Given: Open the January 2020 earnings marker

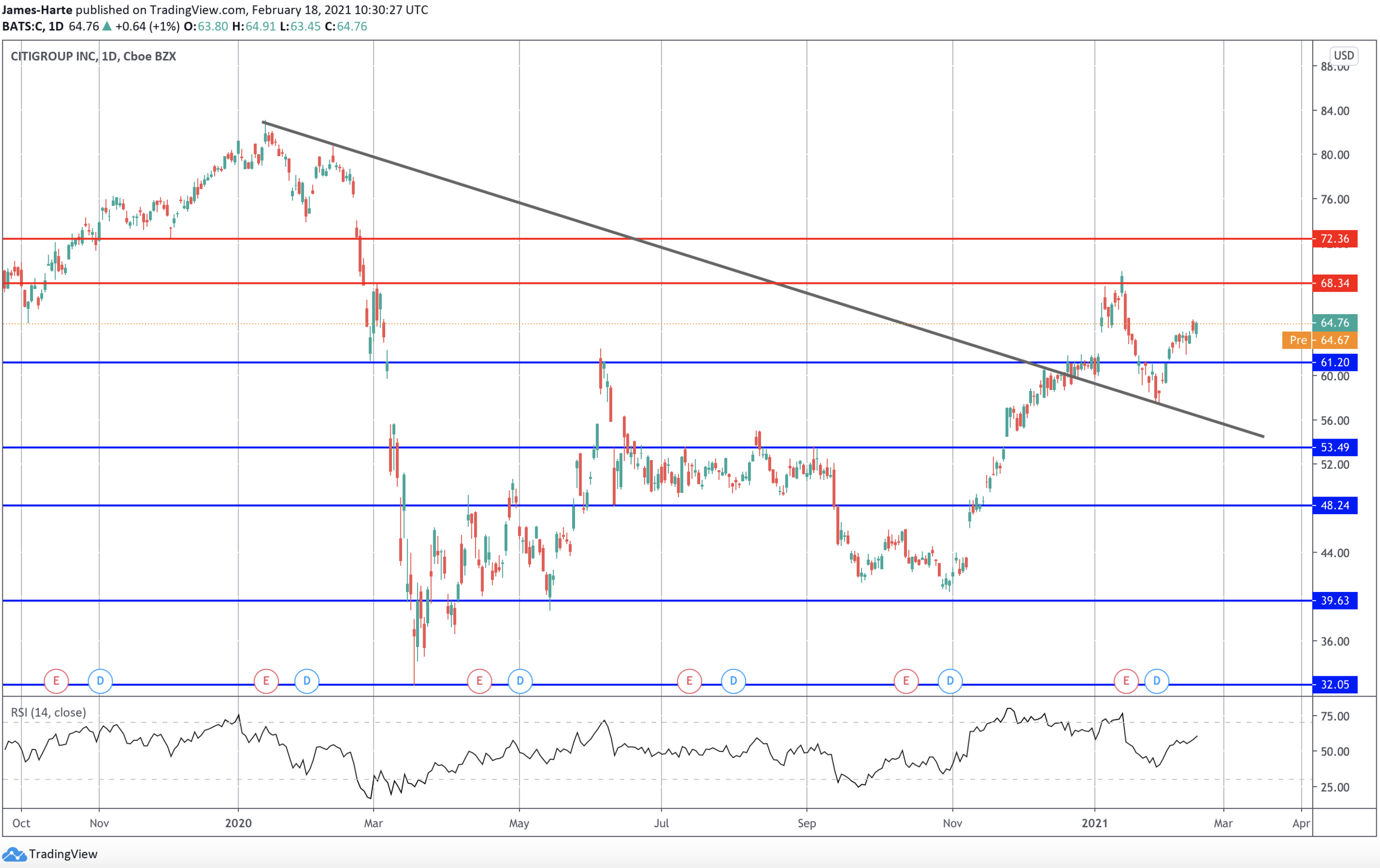Looking at the screenshot, I should click(266, 681).
